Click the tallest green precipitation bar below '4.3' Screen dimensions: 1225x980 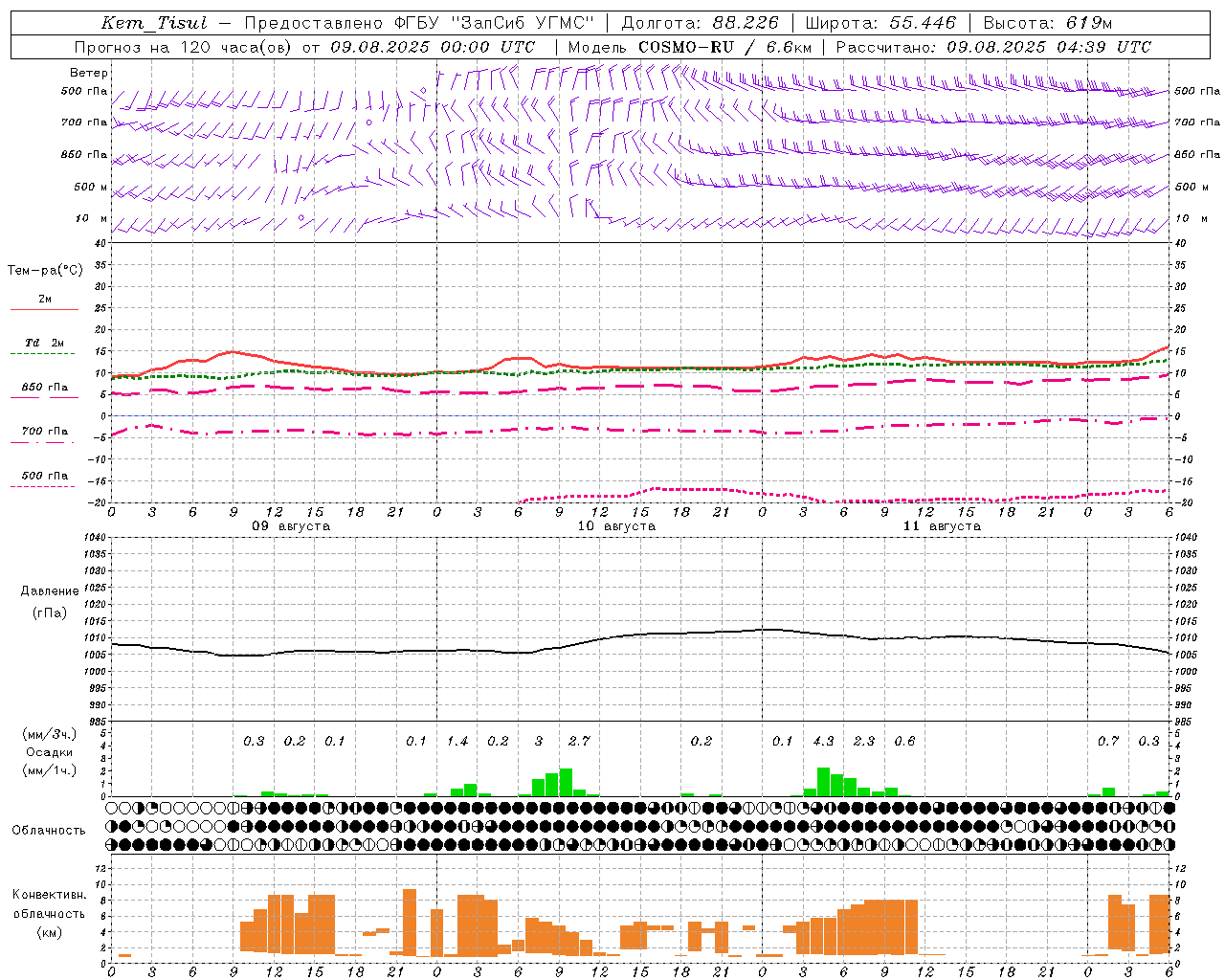click(x=823, y=782)
